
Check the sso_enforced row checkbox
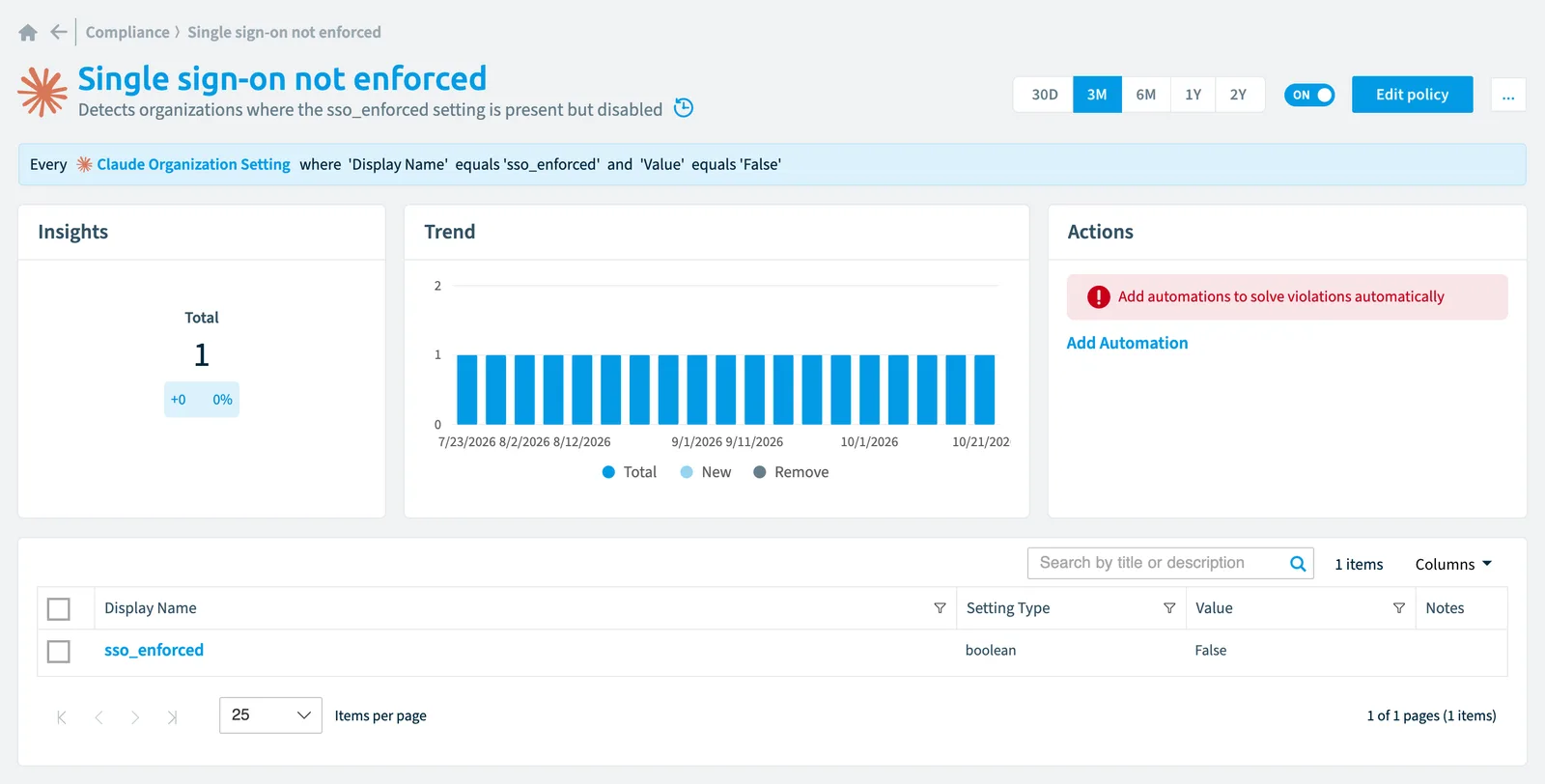[59, 652]
